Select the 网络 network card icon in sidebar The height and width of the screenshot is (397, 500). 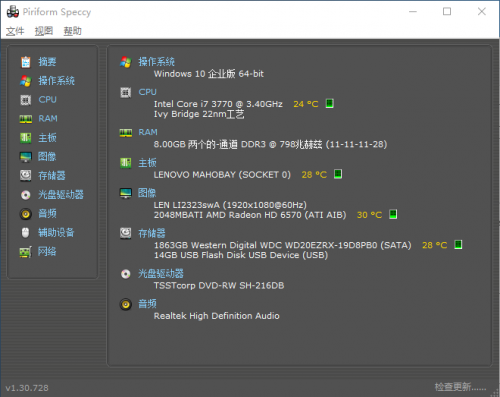click(26, 252)
